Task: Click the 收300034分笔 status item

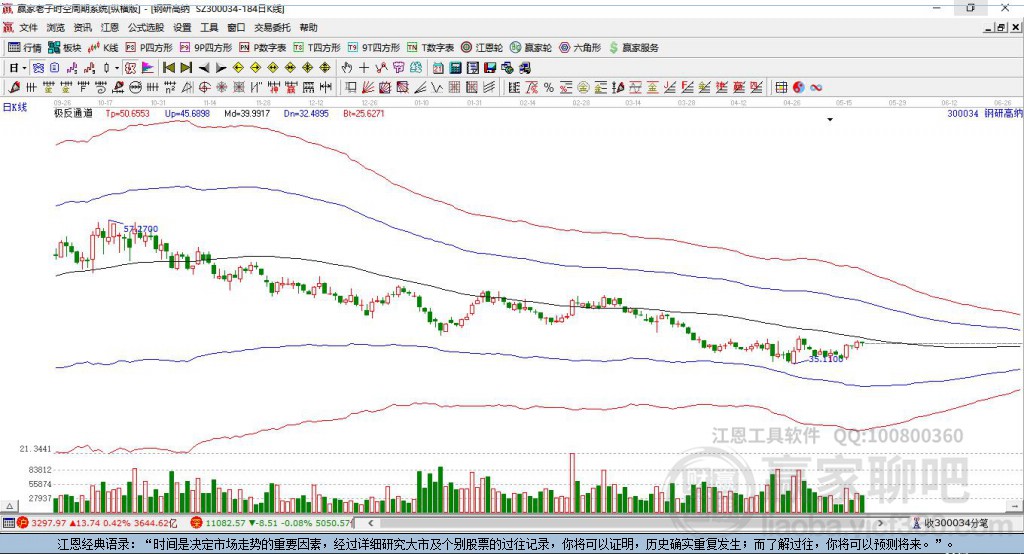Action: (x=950, y=523)
